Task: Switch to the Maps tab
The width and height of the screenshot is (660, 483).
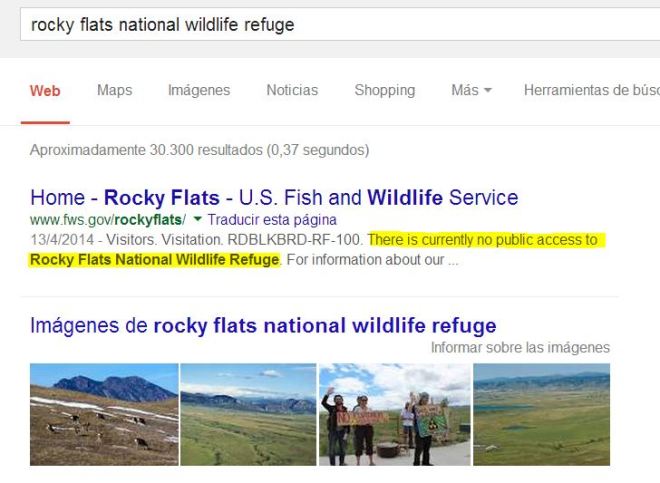Action: coord(114,91)
